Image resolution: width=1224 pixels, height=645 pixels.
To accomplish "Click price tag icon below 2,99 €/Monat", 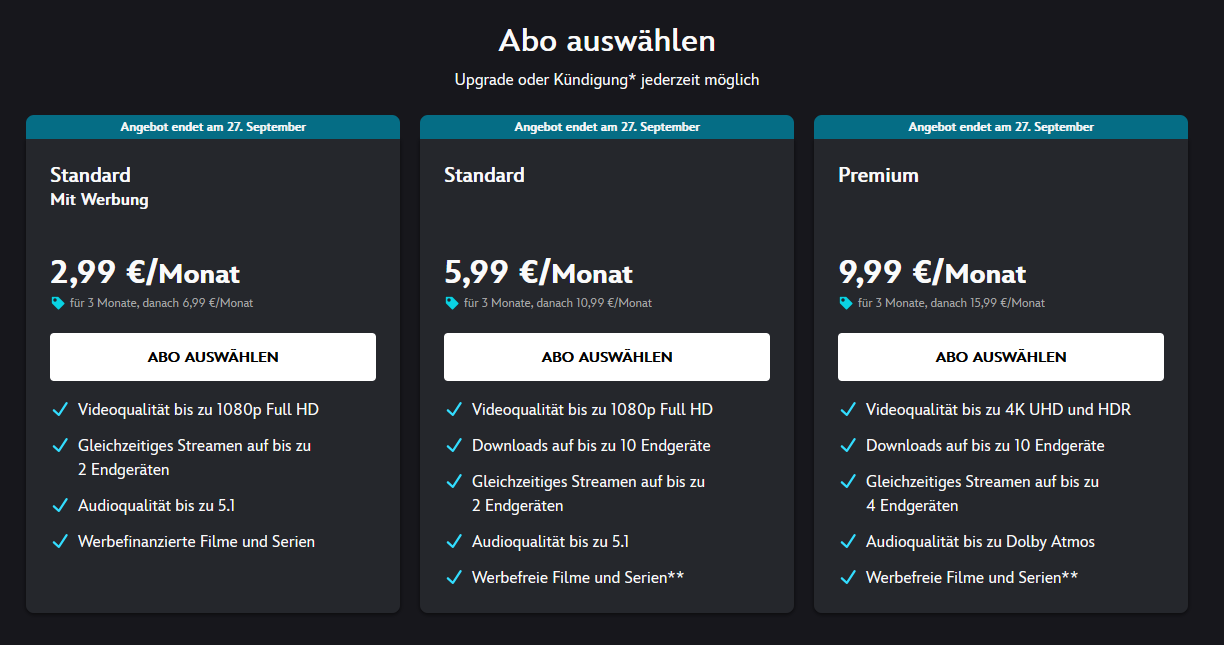I will point(57,303).
